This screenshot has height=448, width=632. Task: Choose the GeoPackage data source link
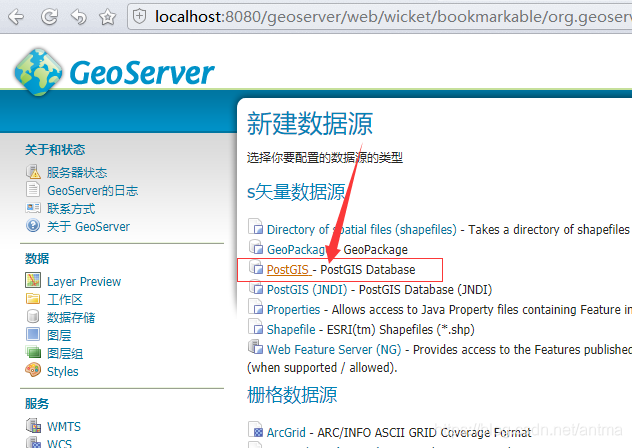(x=297, y=250)
